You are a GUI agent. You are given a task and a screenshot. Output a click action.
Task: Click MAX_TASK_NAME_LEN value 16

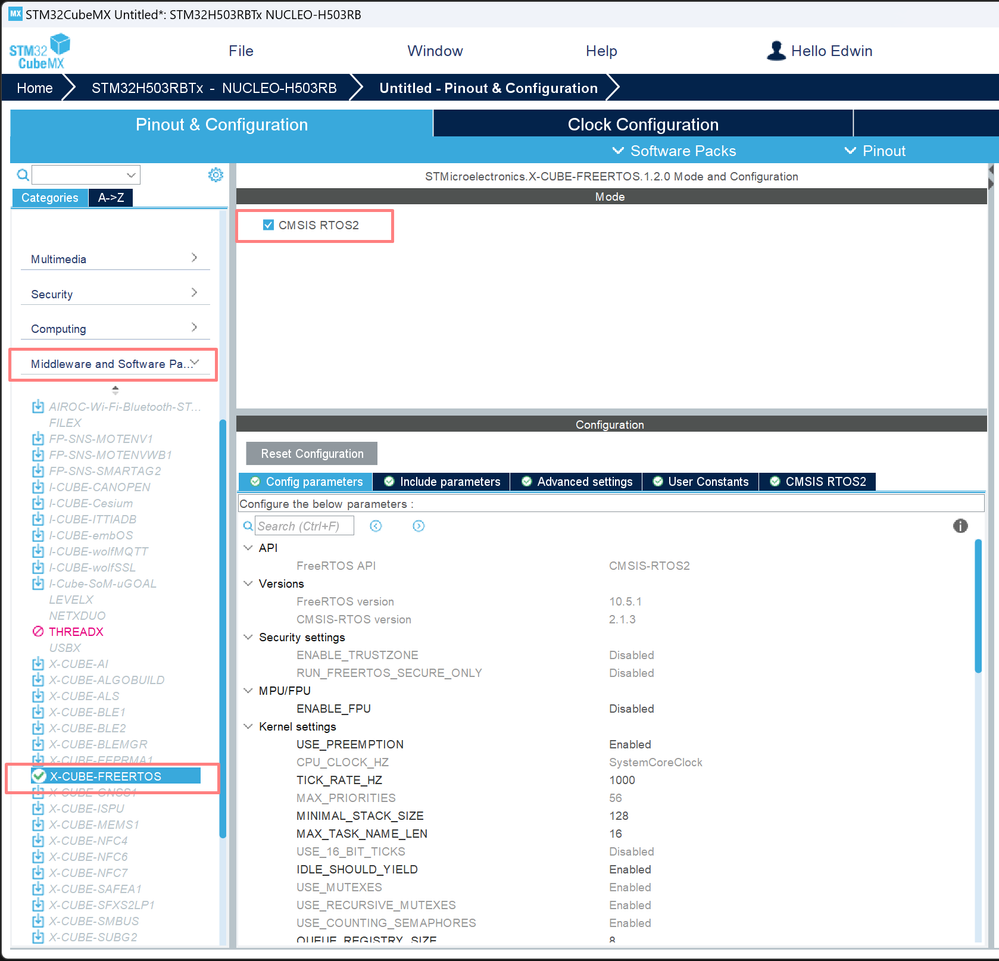[615, 834]
